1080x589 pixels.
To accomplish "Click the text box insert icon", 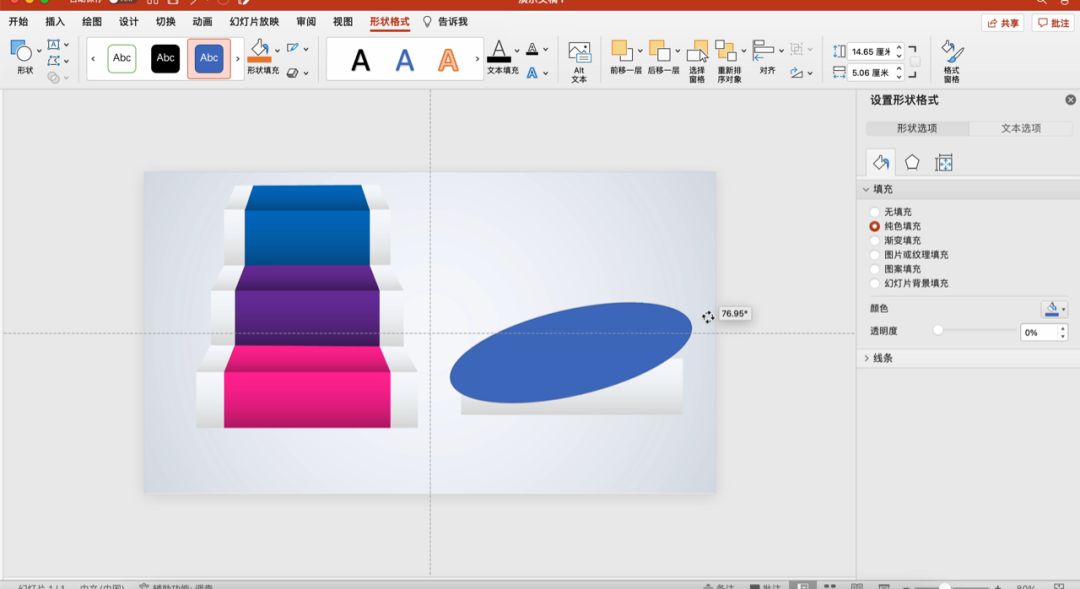I will pyautogui.click(x=54, y=45).
